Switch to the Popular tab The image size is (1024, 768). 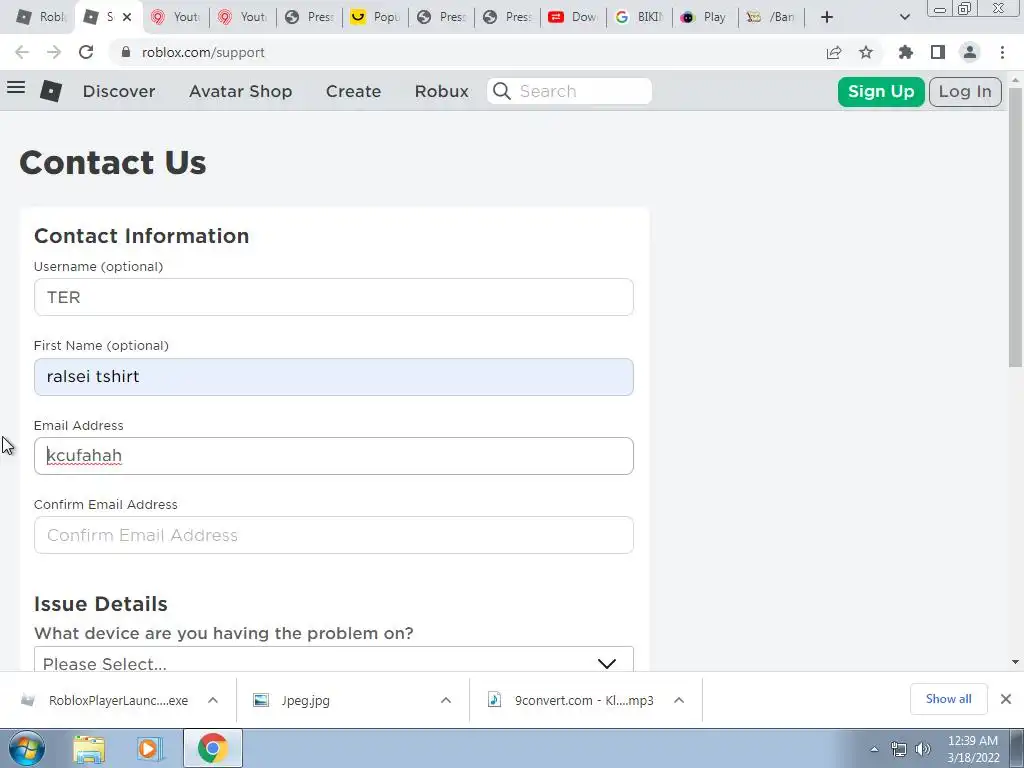tap(376, 17)
